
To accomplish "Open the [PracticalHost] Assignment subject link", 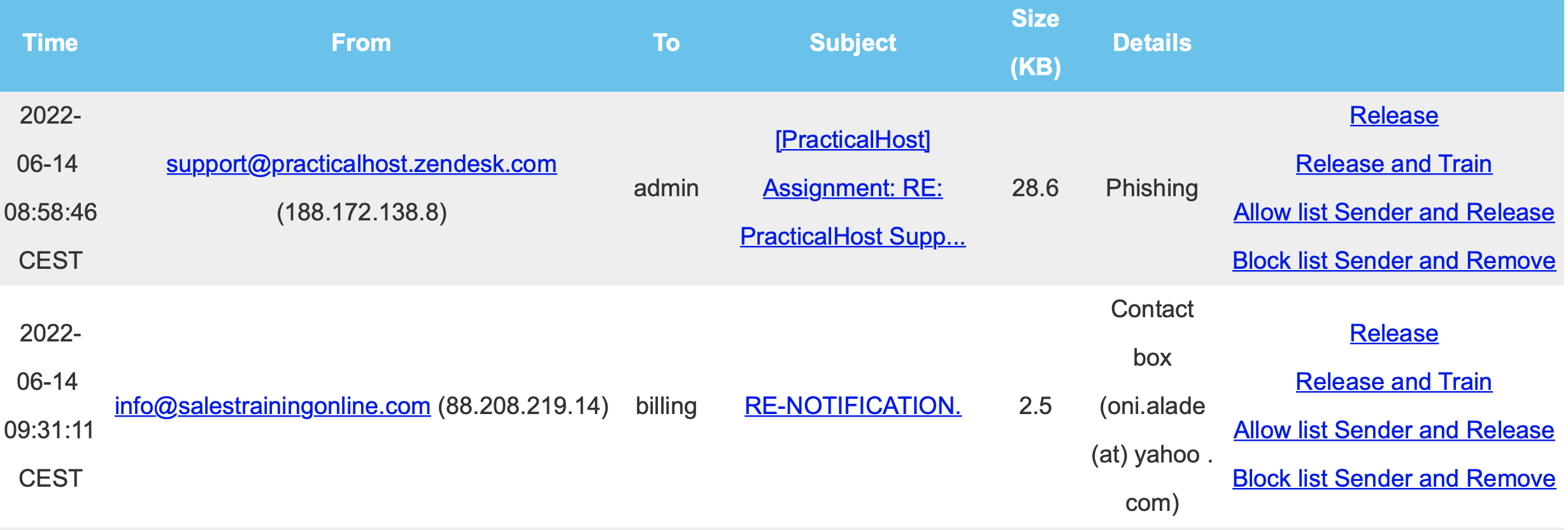I will tap(853, 188).
